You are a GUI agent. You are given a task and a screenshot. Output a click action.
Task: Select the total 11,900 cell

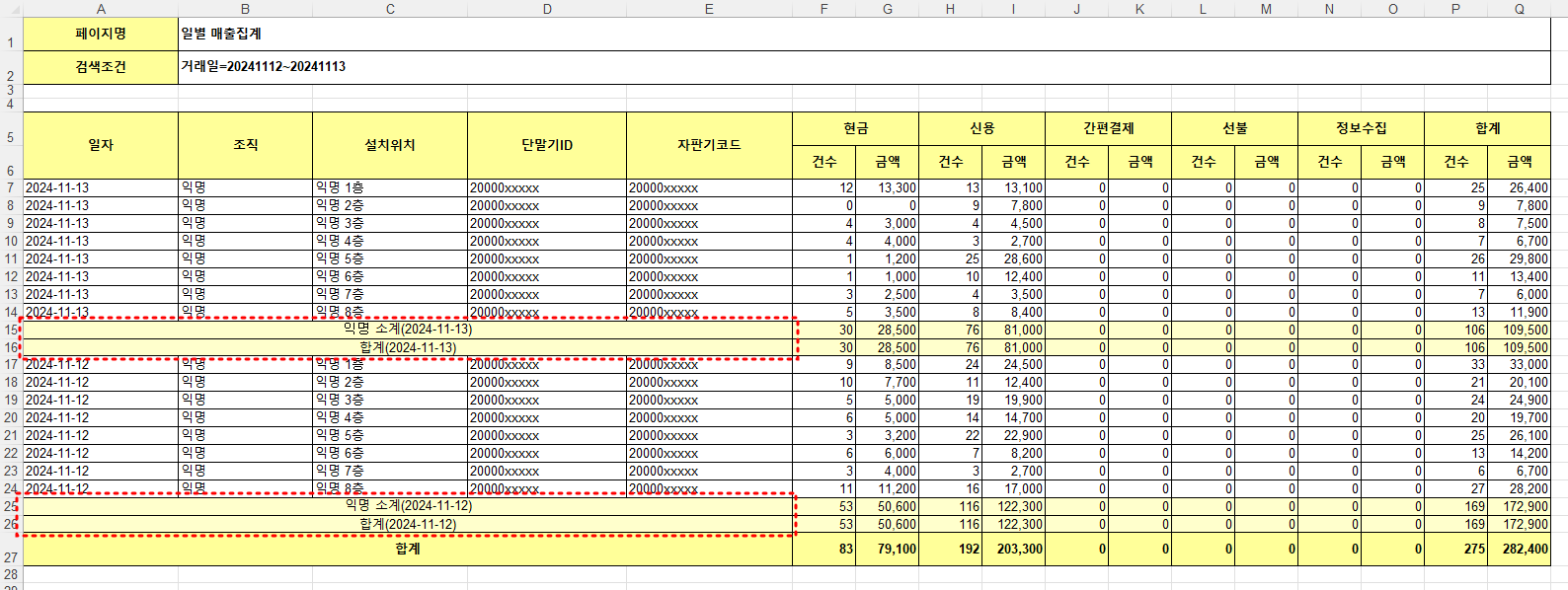click(1520, 312)
